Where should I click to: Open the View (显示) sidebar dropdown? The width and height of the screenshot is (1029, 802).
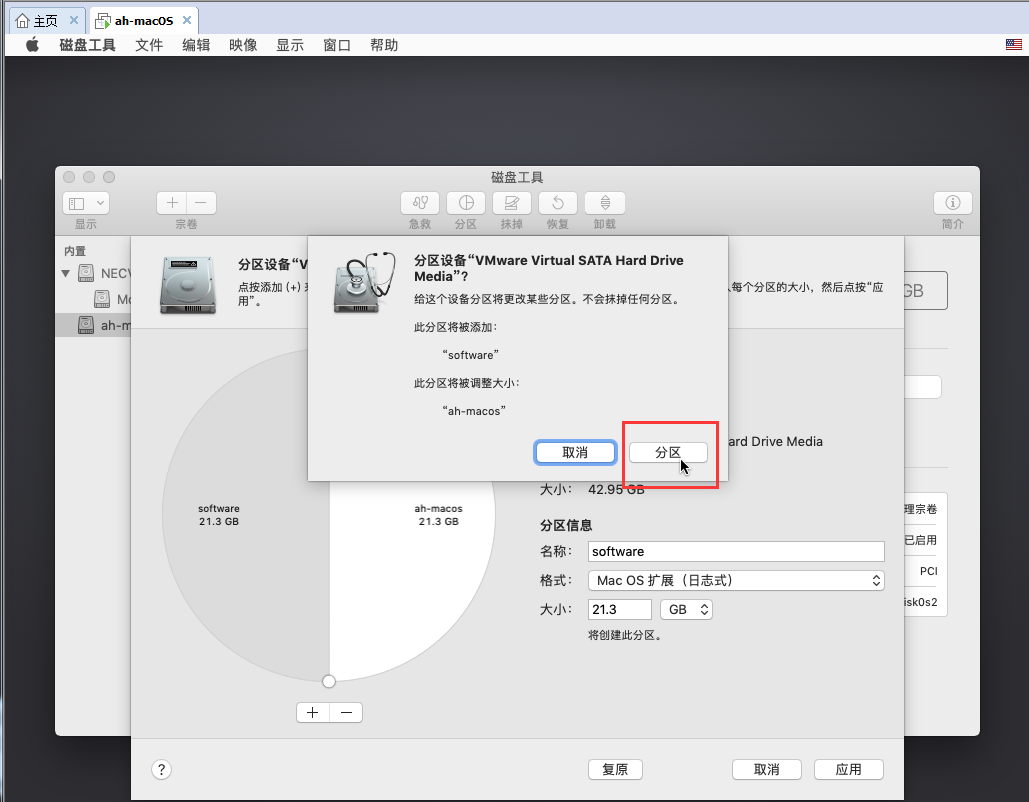[x=86, y=203]
